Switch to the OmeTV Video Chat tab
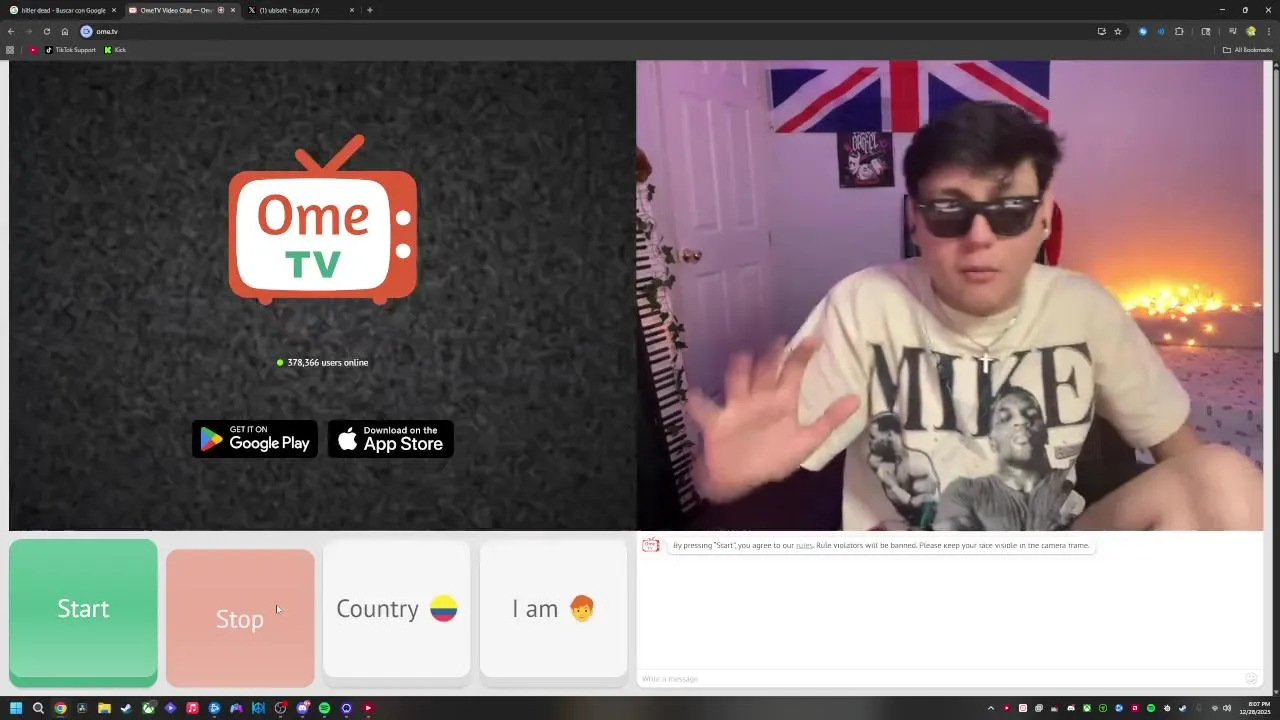This screenshot has width=1280, height=720. (x=180, y=10)
